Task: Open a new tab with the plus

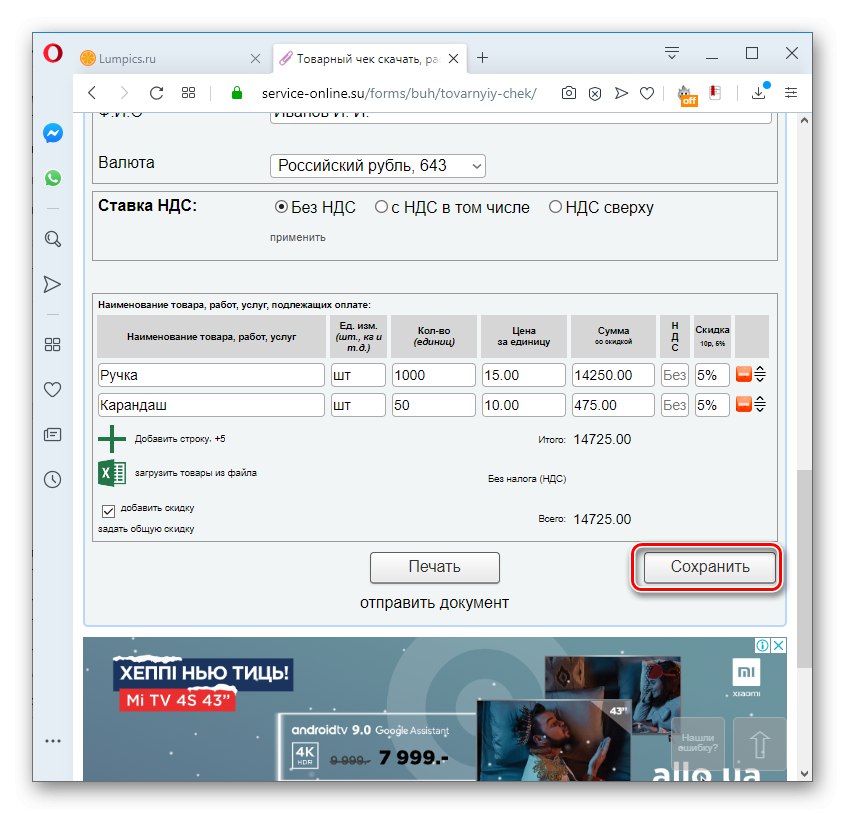Action: [x=482, y=58]
